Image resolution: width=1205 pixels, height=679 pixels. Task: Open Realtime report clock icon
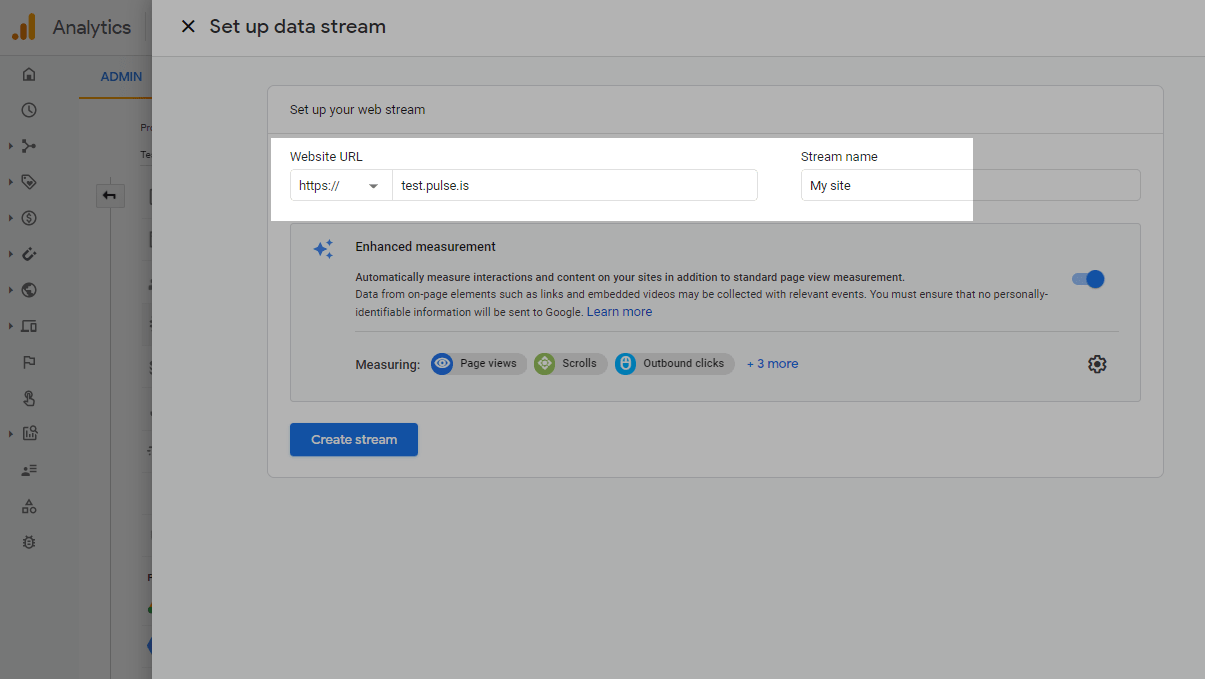29,110
